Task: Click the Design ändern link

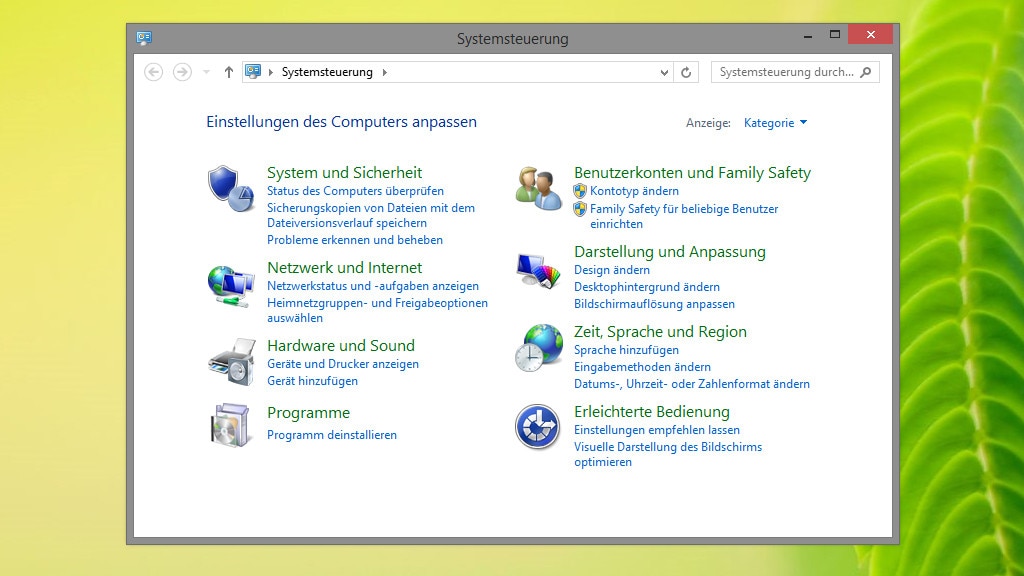Action: pos(612,270)
